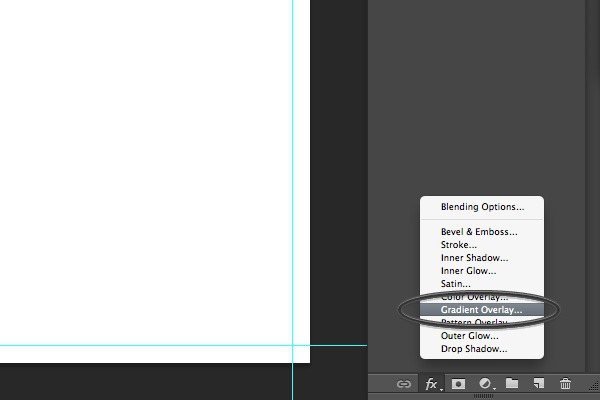The image size is (600, 400).
Task: Choose Blending Options from the menu
Action: (x=482, y=207)
